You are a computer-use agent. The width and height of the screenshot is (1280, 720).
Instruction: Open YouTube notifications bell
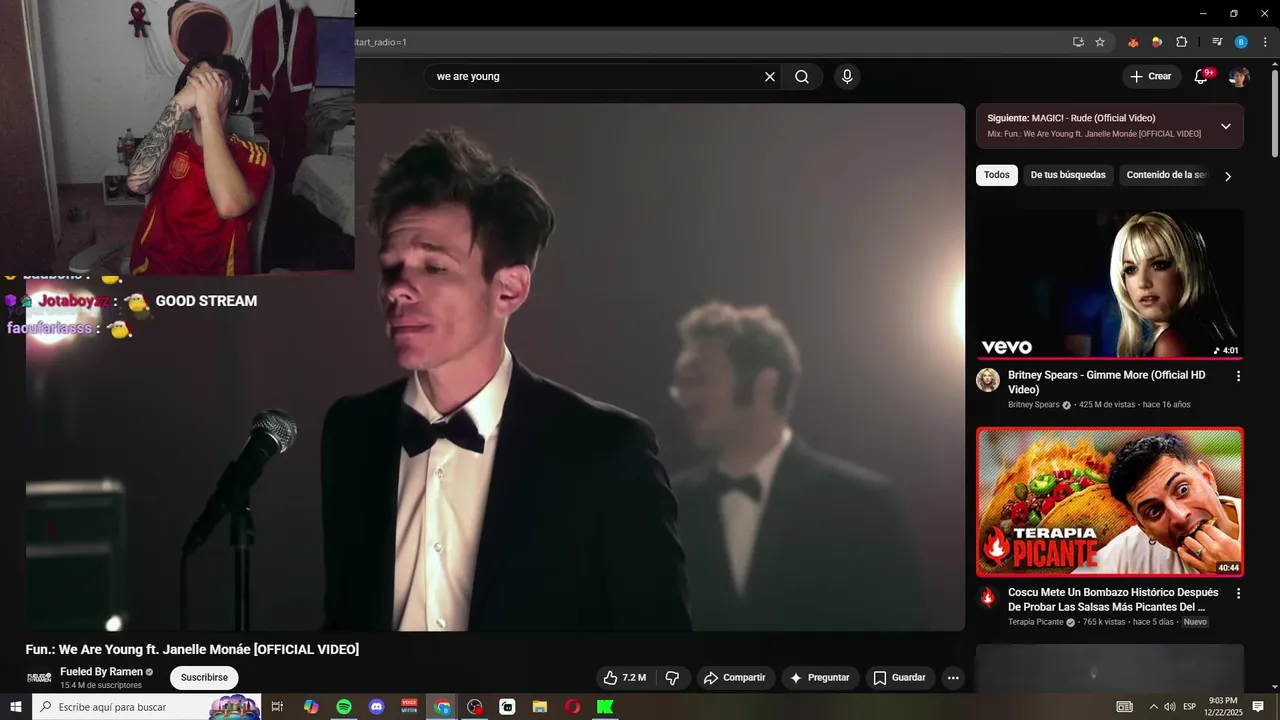pyautogui.click(x=1201, y=77)
